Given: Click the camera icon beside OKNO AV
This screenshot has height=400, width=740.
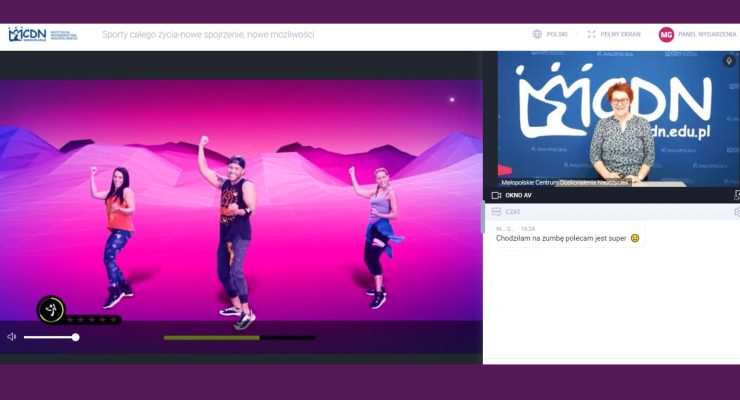Looking at the screenshot, I should pyautogui.click(x=496, y=195).
